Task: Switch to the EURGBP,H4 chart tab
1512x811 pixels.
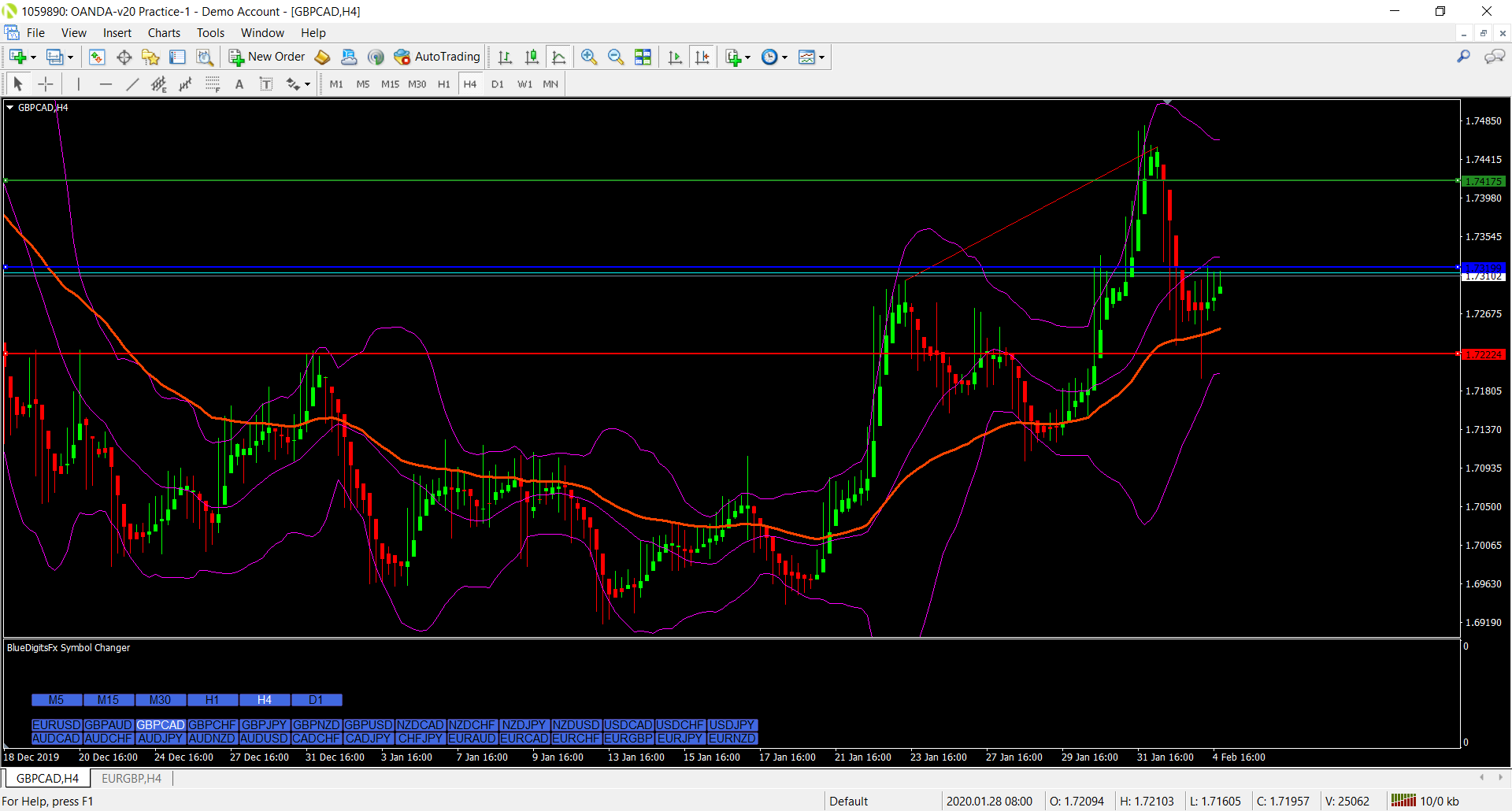Action: 132,779
